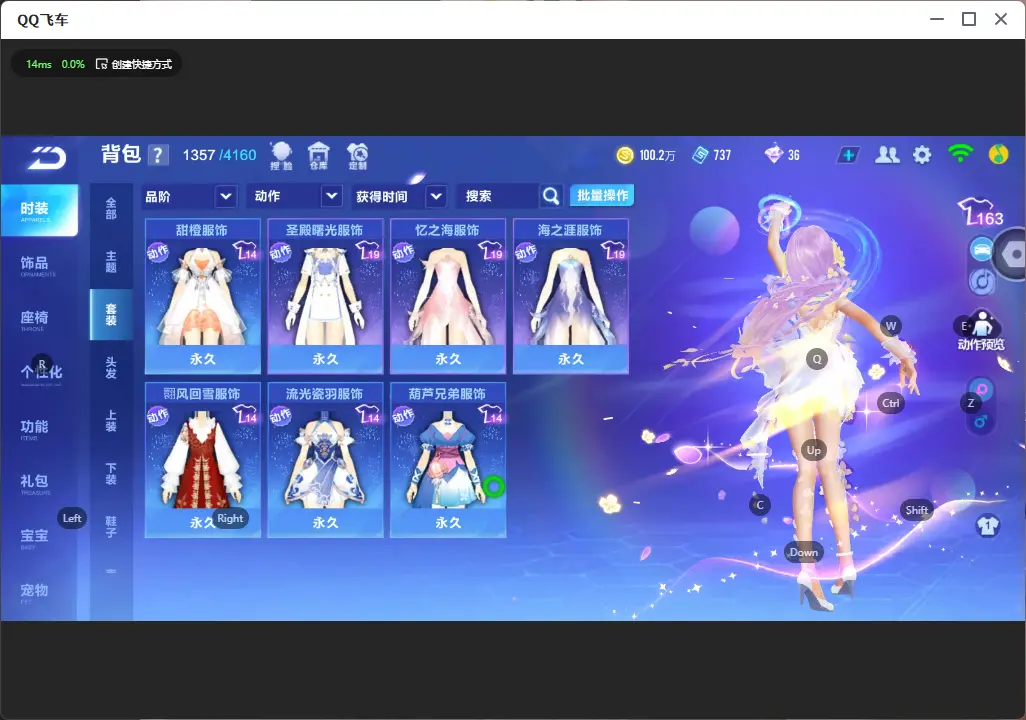Open the settings gear icon
Image resolution: width=1026 pixels, height=720 pixels.
[922, 155]
